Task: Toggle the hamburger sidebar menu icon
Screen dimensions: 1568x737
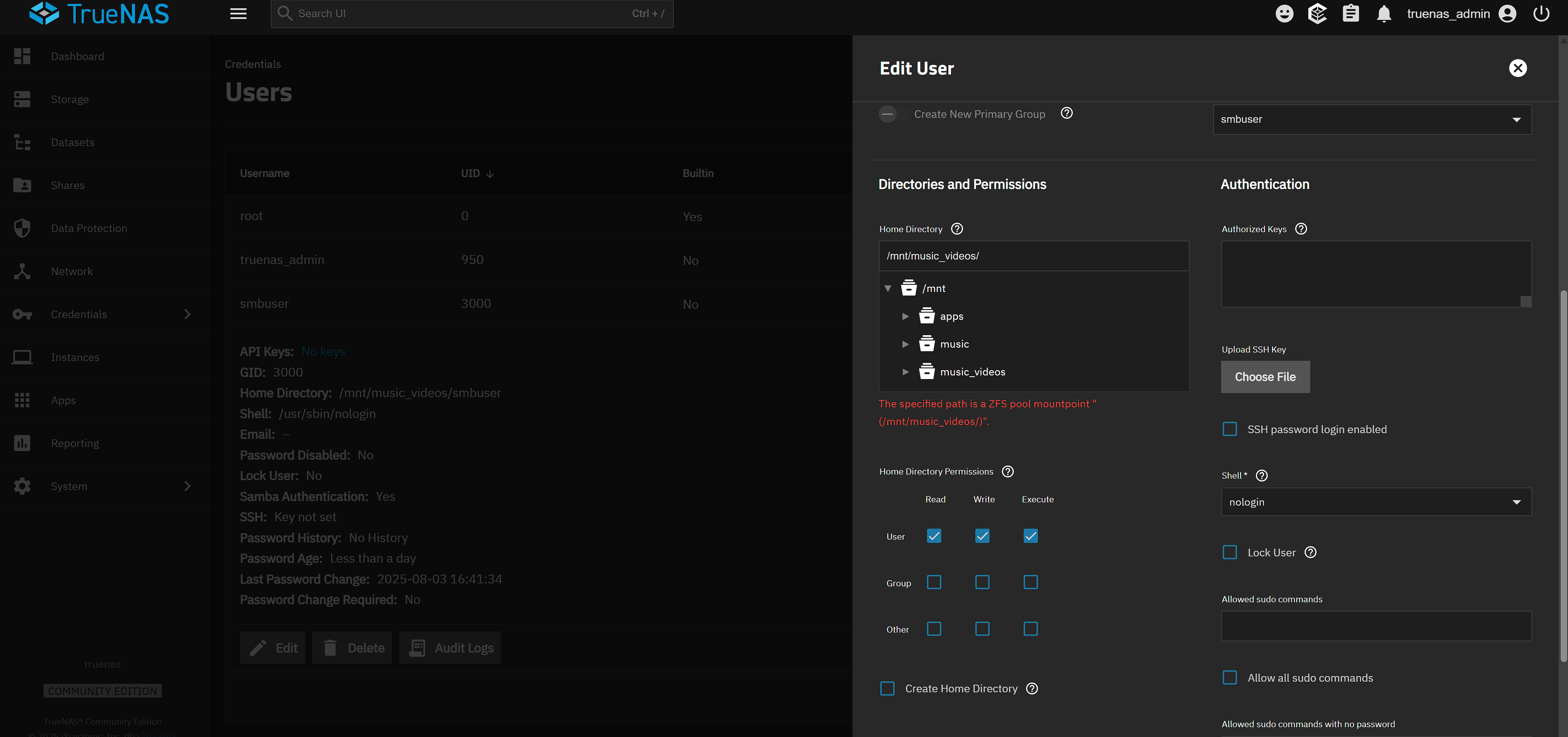Action: click(x=238, y=14)
